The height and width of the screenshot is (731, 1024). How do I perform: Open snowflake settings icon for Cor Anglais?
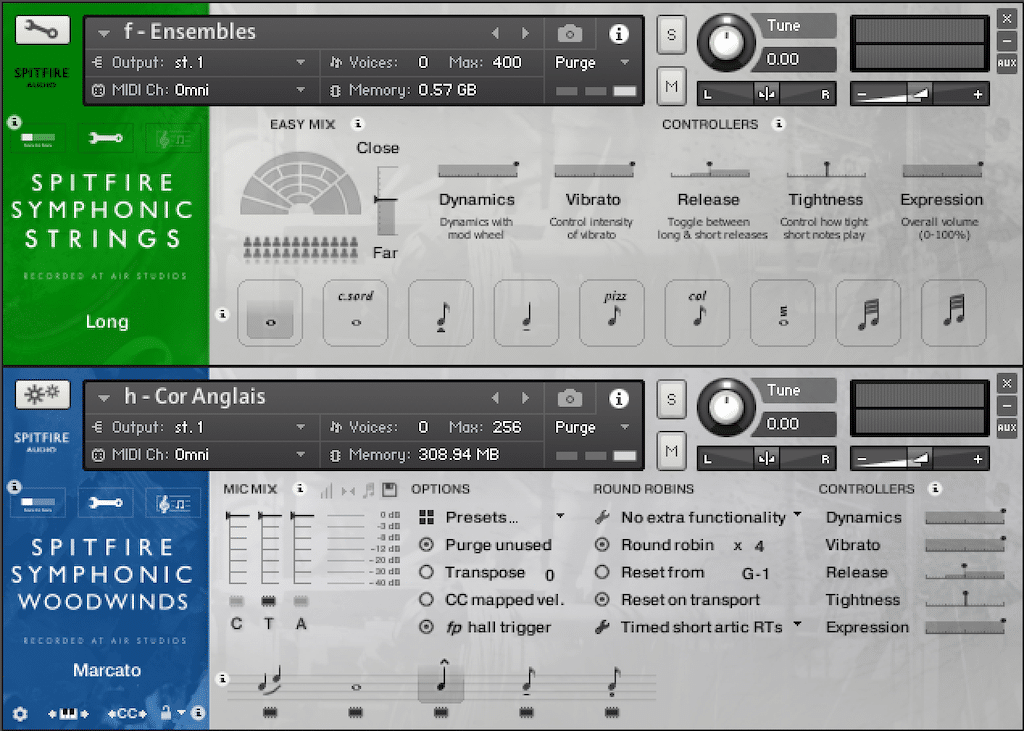(42, 395)
